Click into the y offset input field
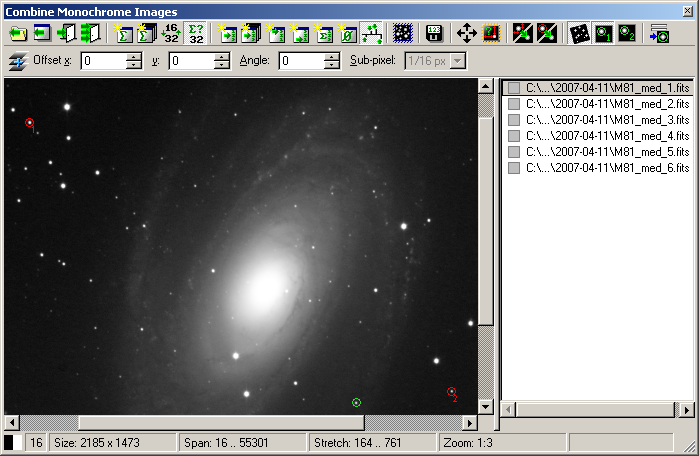 click(191, 61)
